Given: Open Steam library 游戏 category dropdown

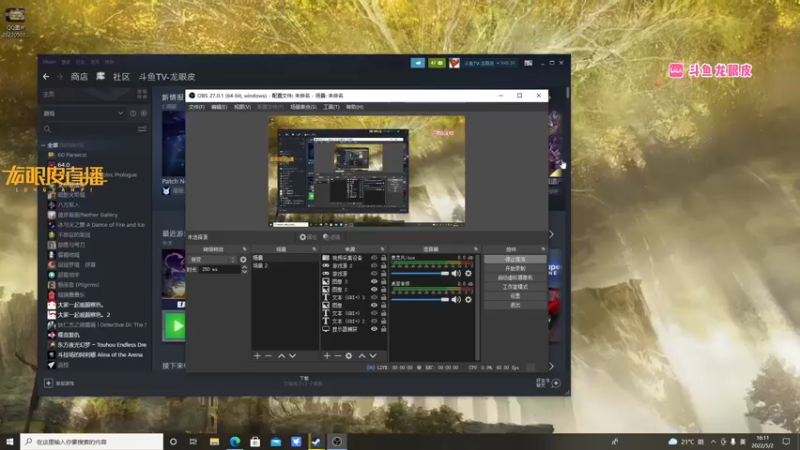Looking at the screenshot, I should tap(83, 113).
